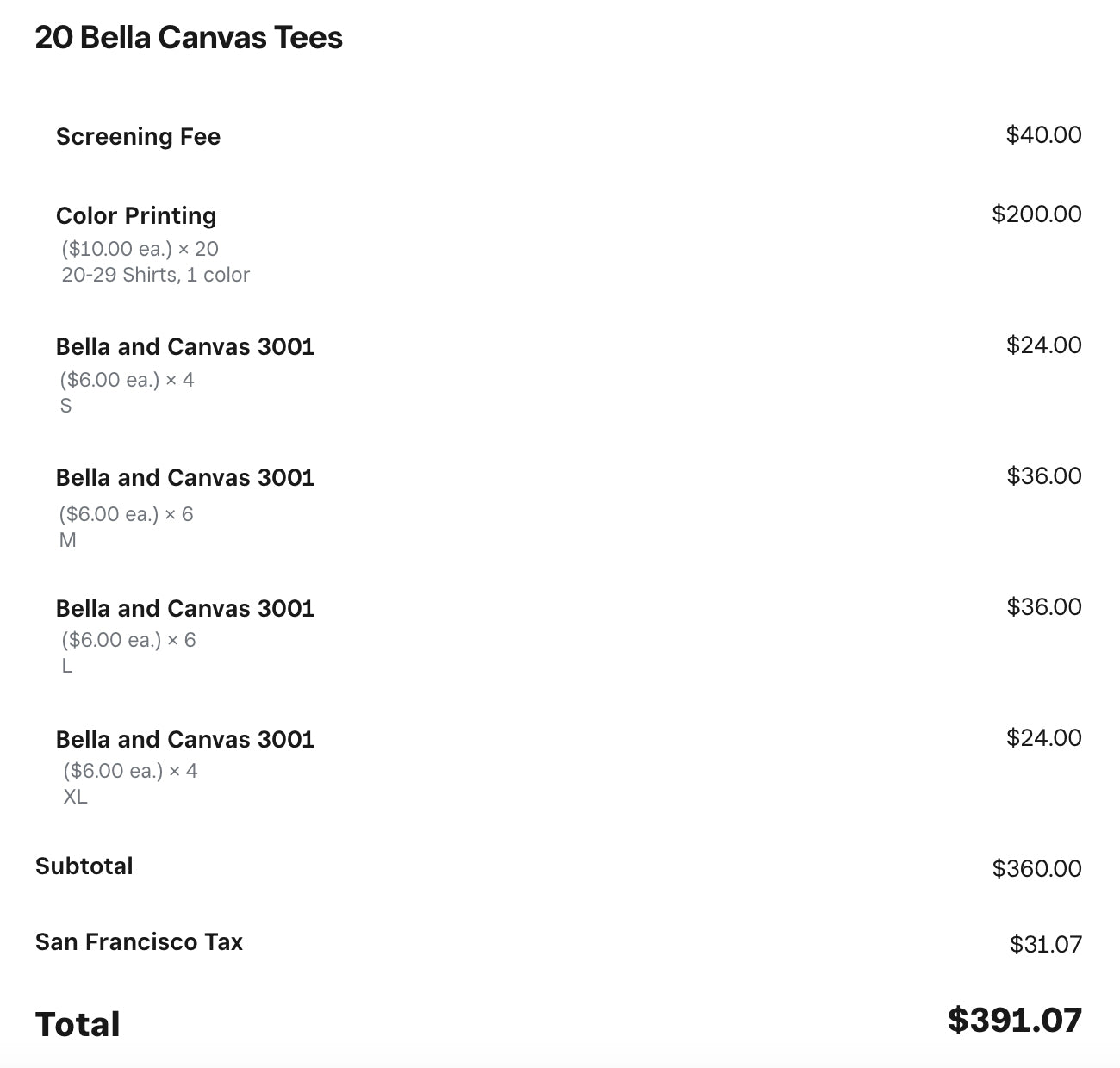Click the $24.00 price for size XL
The width and height of the screenshot is (1120, 1068).
tap(1043, 738)
